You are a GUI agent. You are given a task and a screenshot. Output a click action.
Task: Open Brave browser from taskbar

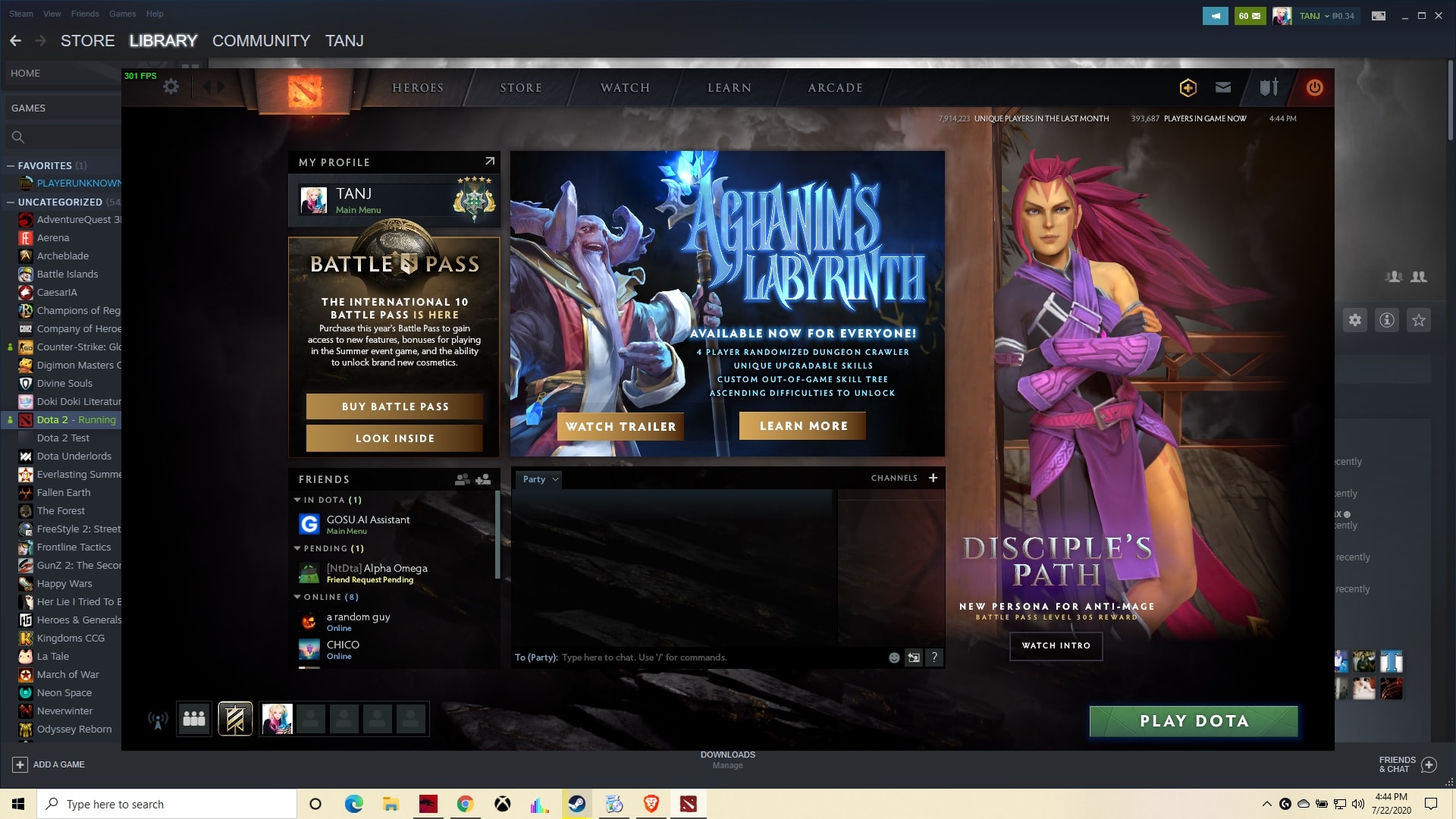651,804
